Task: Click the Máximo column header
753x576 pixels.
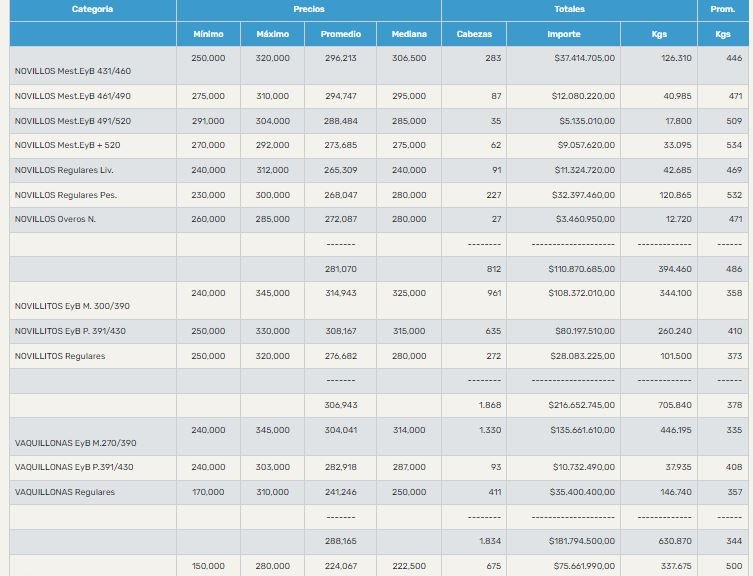Action: (x=272, y=34)
